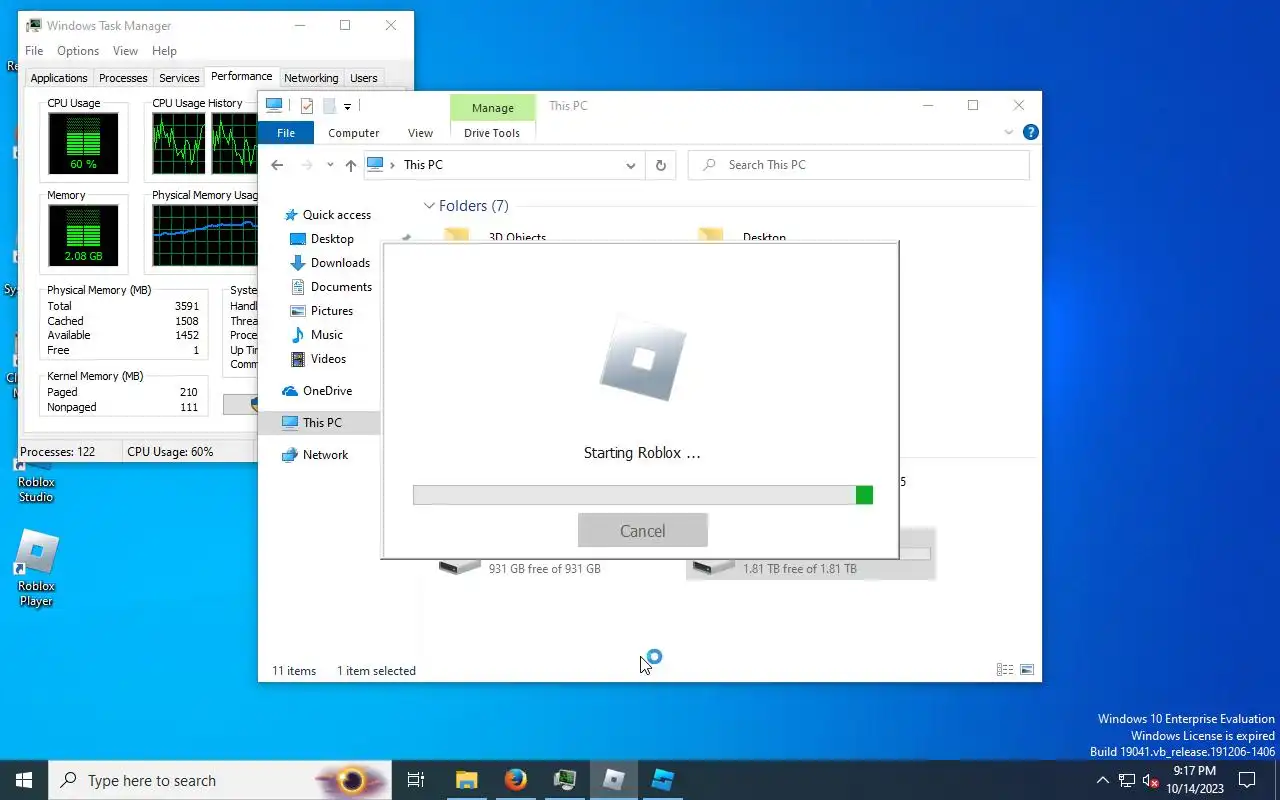Click the taskbar search box

[x=220, y=780]
